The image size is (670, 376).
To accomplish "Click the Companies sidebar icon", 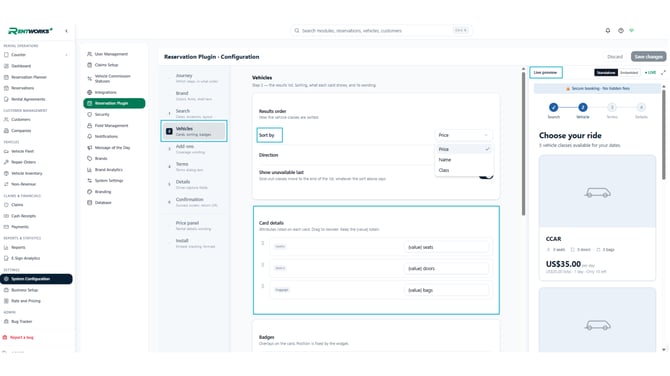I will click(x=6, y=130).
